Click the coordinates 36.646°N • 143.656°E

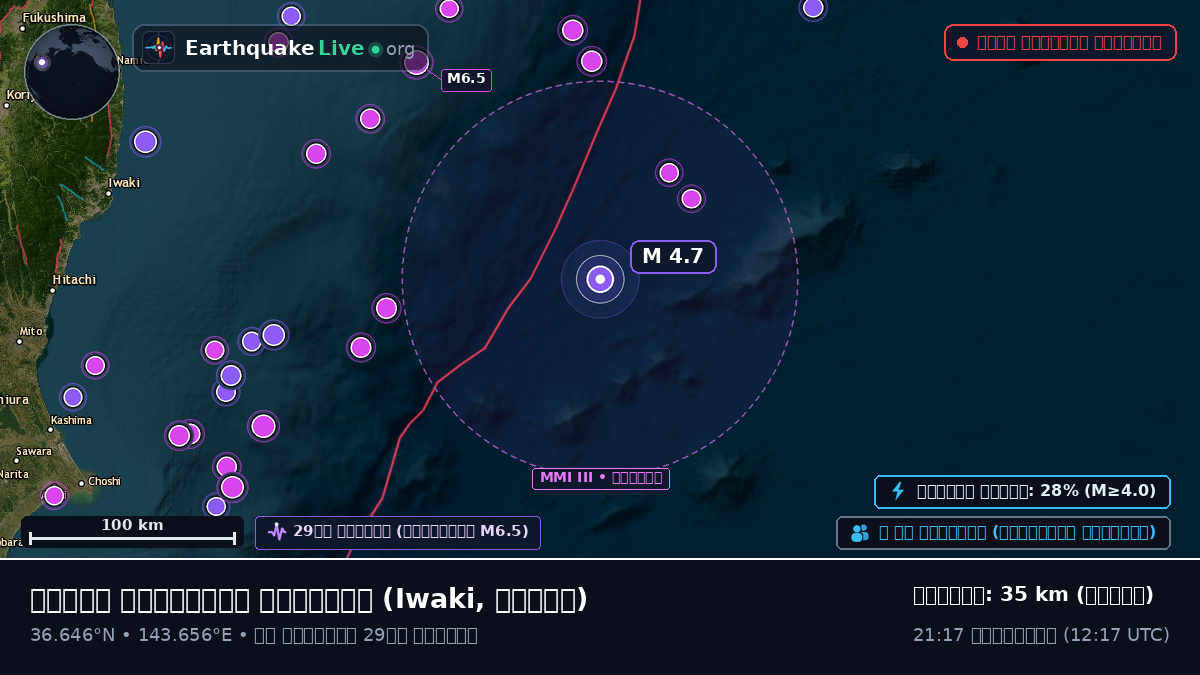pos(131,635)
